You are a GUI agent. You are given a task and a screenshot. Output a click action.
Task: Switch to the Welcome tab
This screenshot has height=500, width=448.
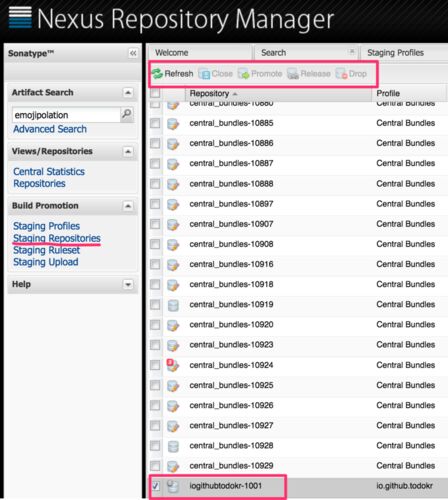click(x=200, y=53)
